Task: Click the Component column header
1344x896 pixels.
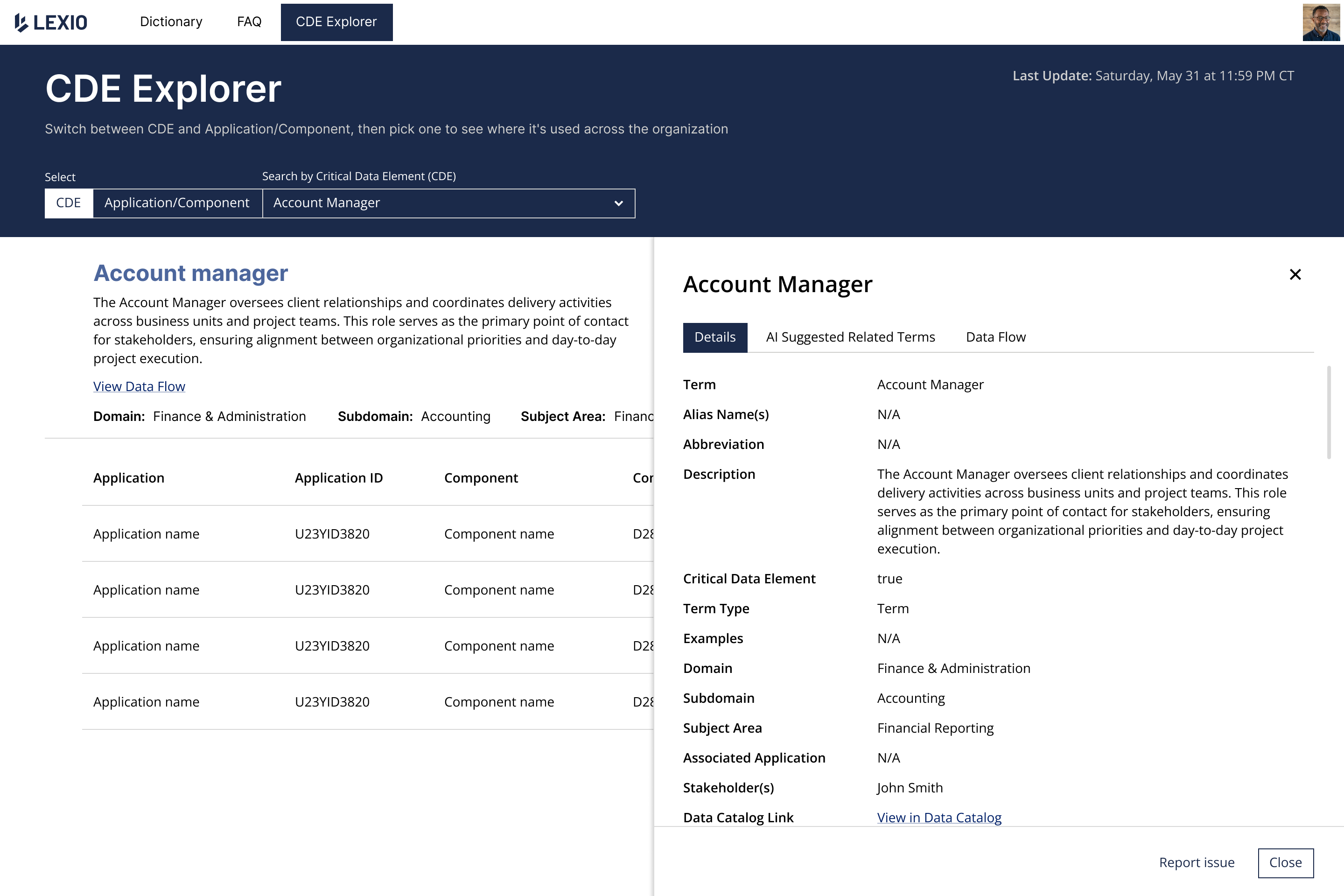Action: (481, 478)
